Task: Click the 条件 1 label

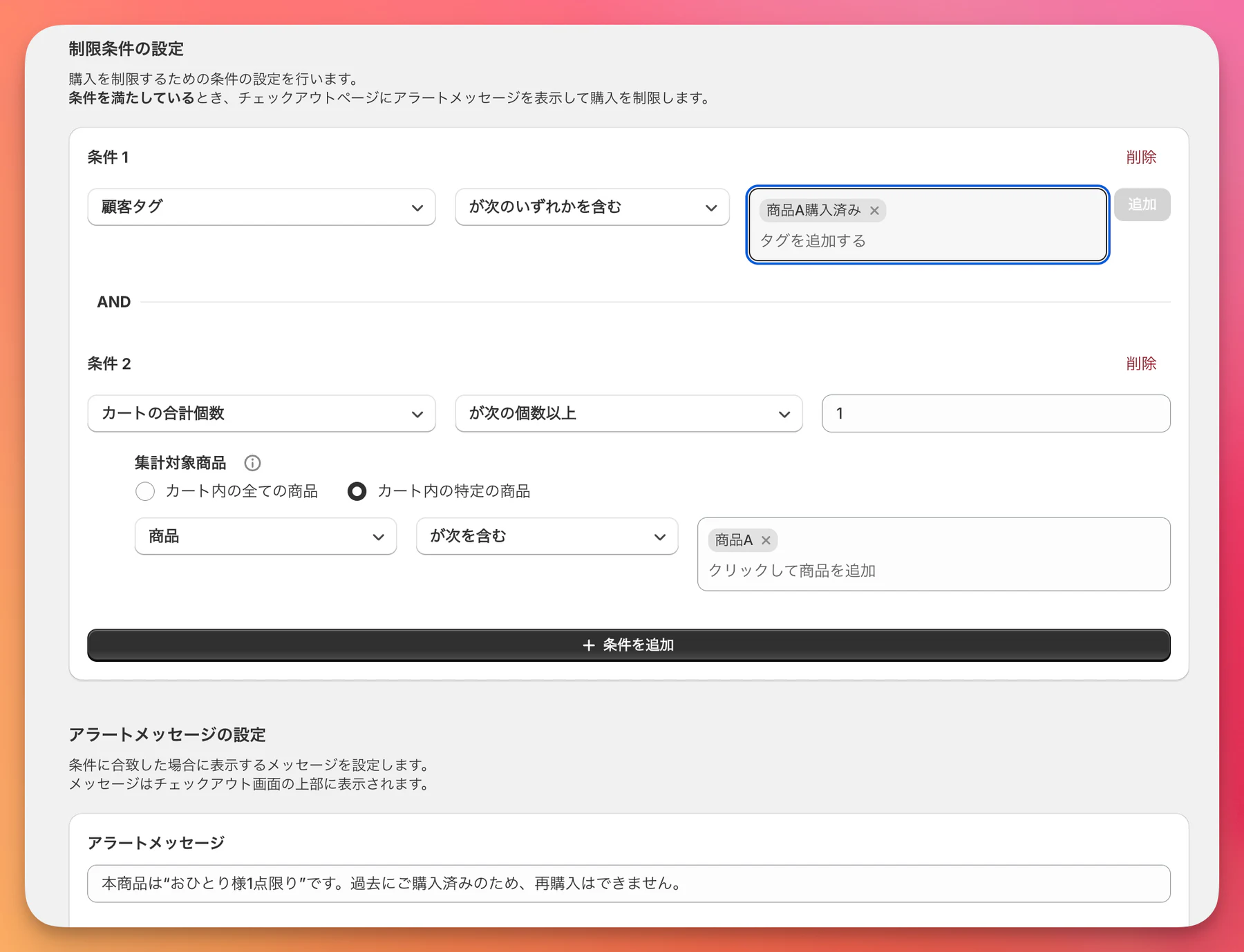Action: 108,158
